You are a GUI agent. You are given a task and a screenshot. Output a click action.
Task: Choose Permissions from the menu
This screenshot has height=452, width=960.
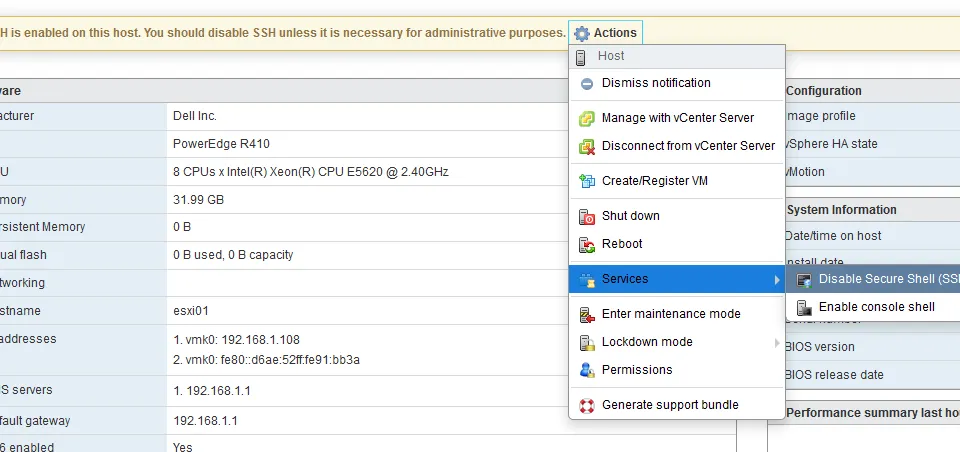[636, 370]
